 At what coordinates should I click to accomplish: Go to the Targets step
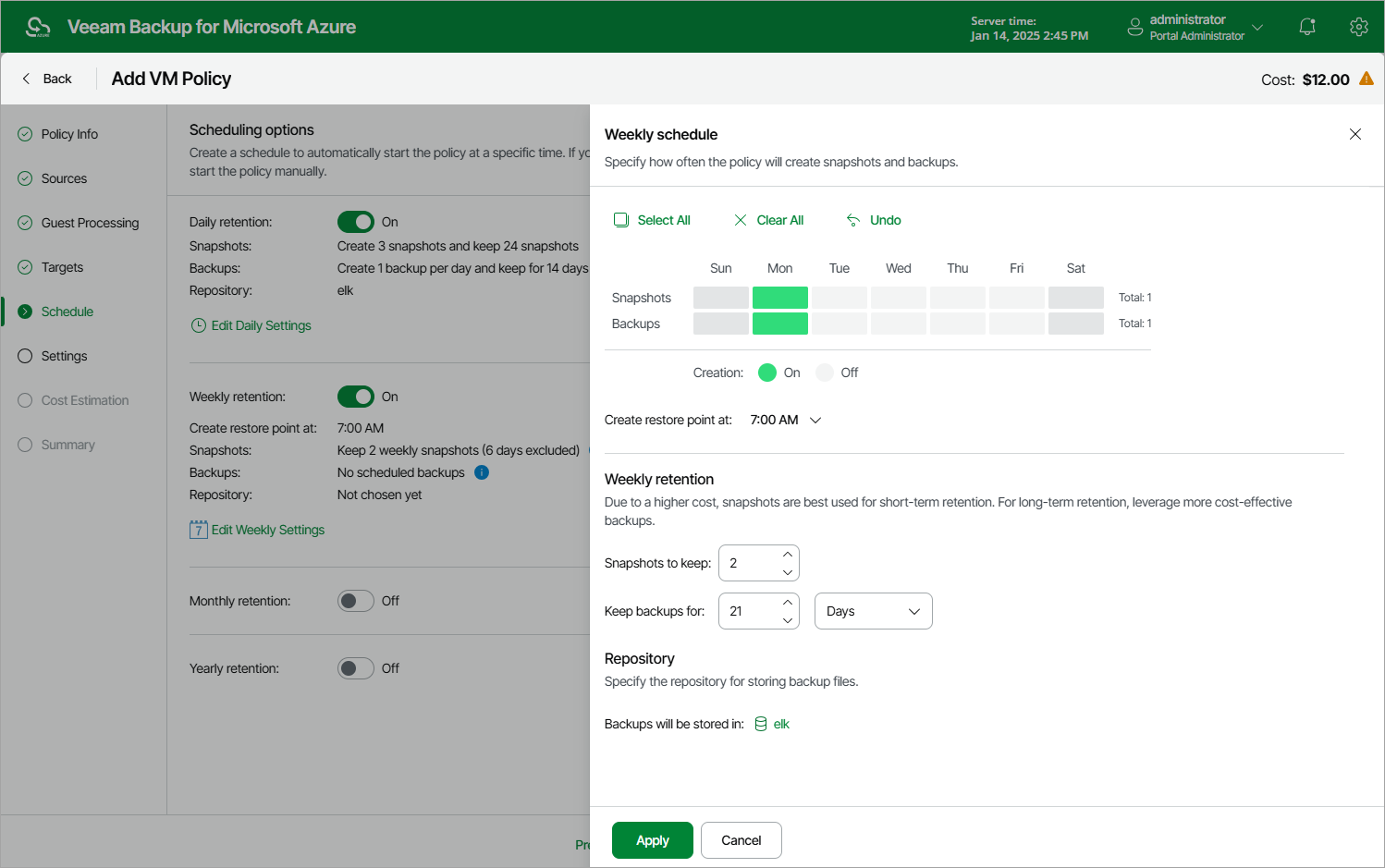tap(62, 267)
